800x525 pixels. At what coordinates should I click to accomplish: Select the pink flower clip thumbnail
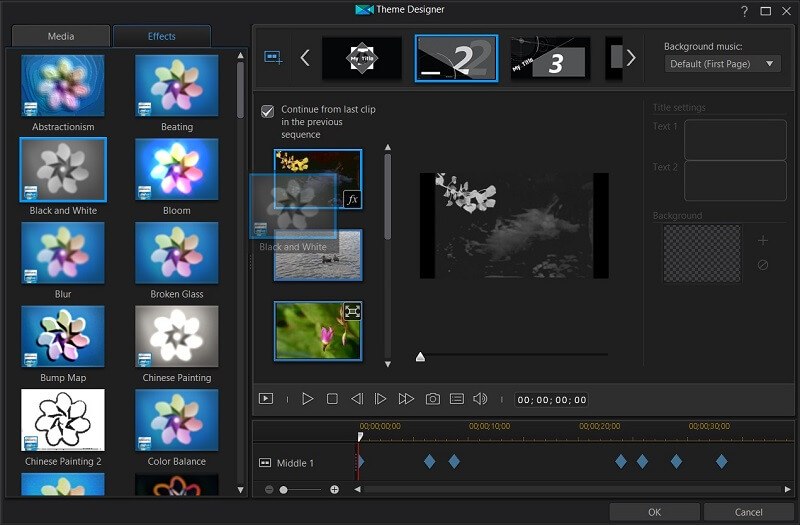point(318,331)
